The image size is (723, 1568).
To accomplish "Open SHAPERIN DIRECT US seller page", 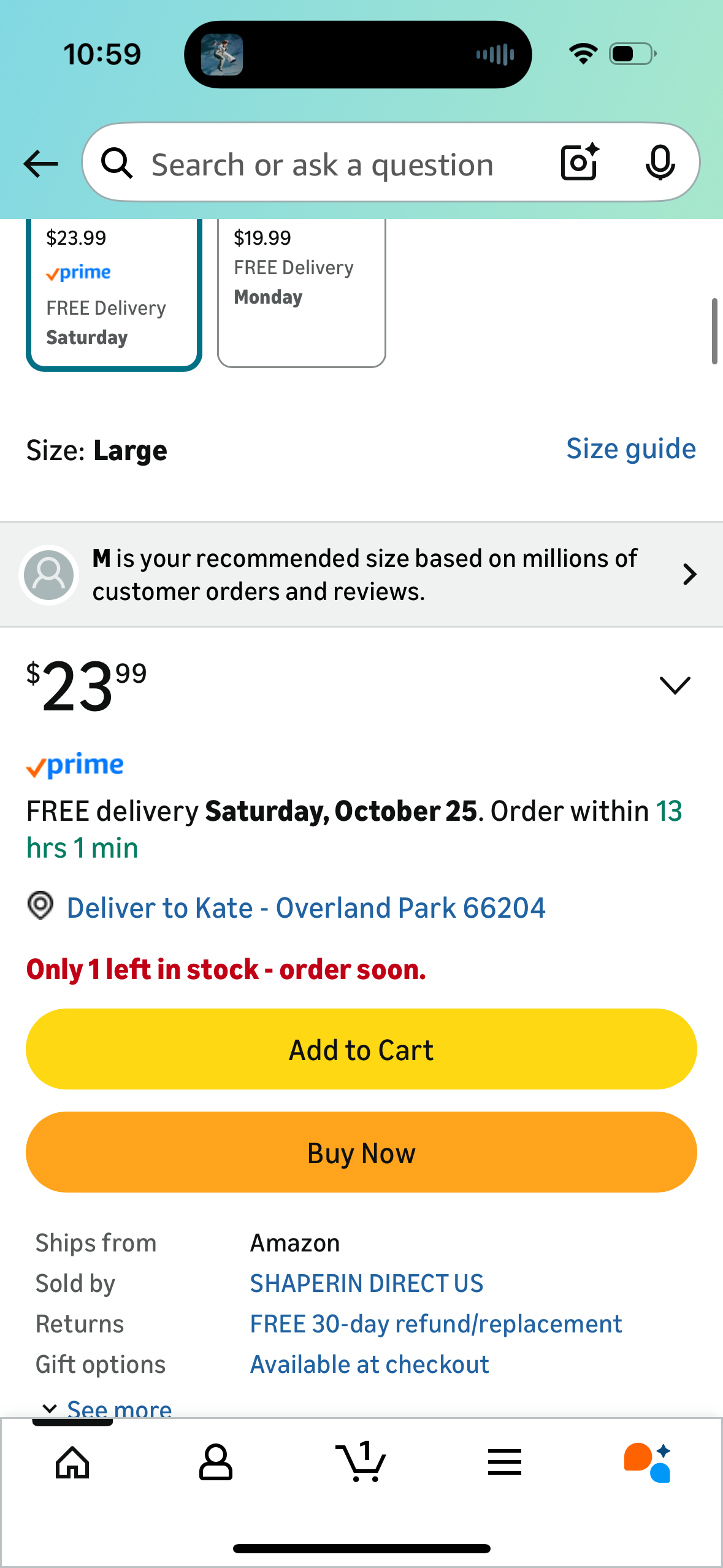I will point(367,1283).
